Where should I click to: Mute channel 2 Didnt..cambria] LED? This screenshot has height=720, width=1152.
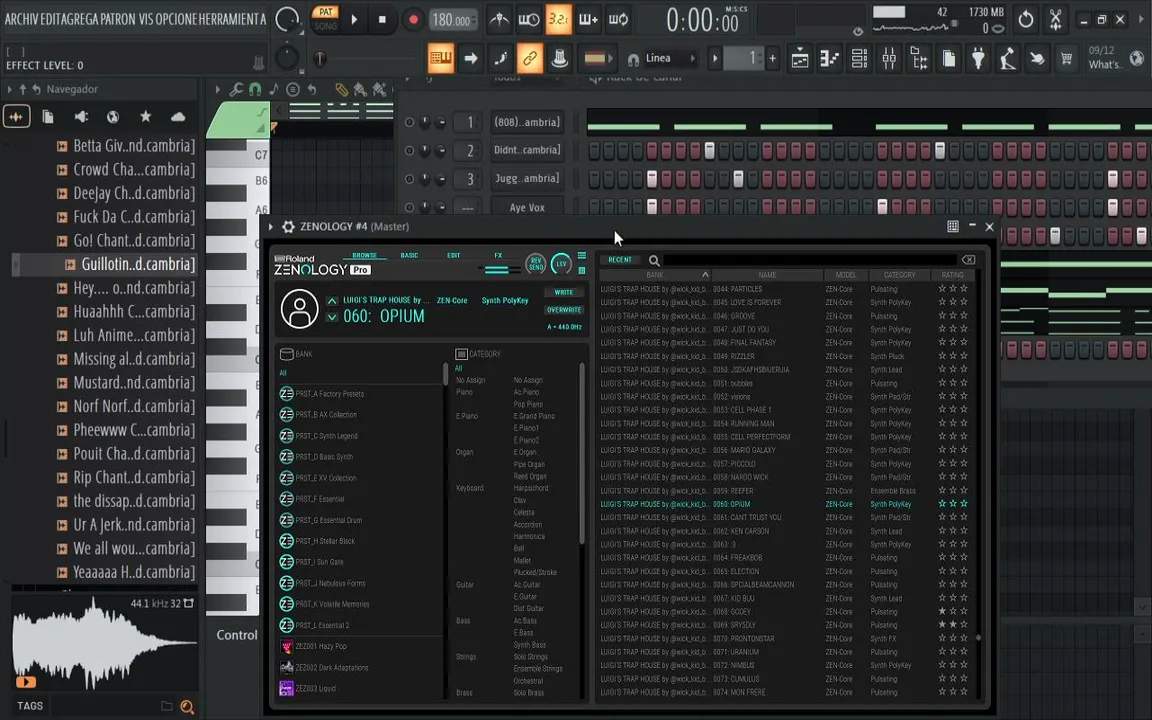409,151
